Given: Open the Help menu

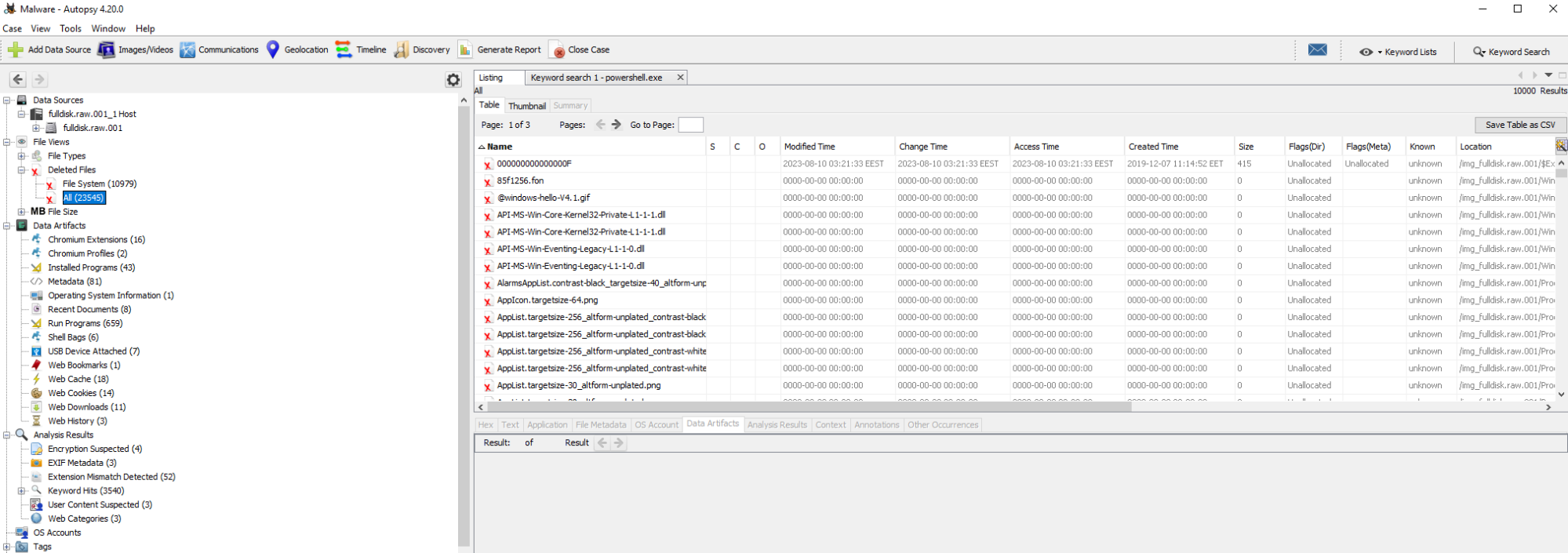Looking at the screenshot, I should [x=145, y=28].
